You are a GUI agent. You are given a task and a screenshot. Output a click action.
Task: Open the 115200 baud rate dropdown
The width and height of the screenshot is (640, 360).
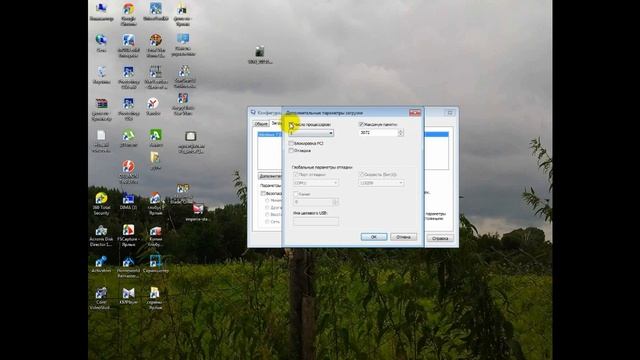(381, 183)
